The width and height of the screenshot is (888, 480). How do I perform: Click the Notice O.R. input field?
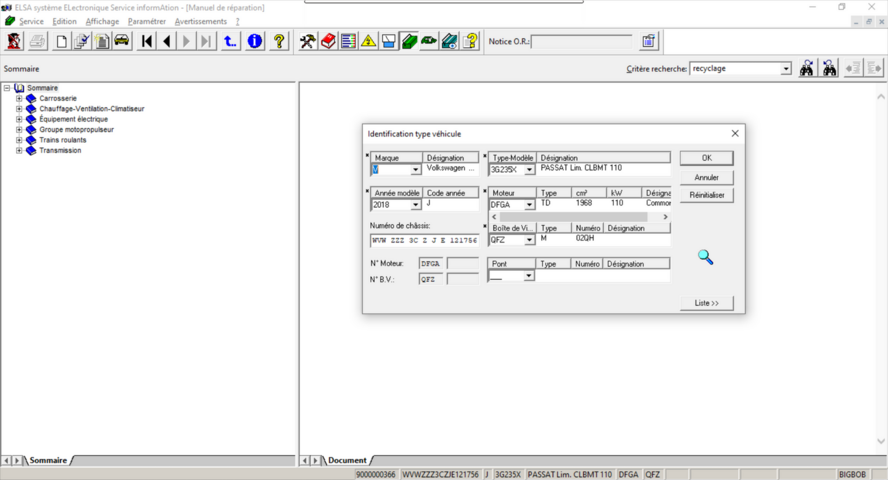tap(582, 41)
